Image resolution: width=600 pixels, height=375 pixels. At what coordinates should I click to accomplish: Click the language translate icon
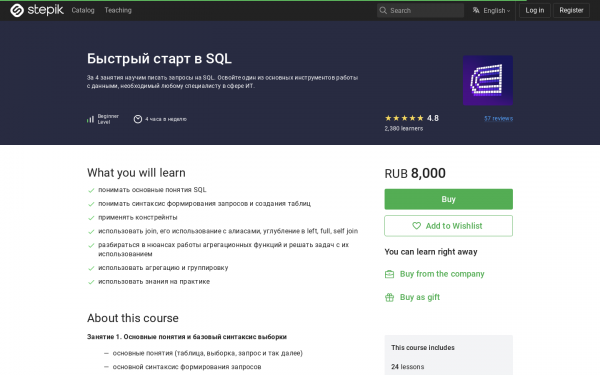point(476,10)
